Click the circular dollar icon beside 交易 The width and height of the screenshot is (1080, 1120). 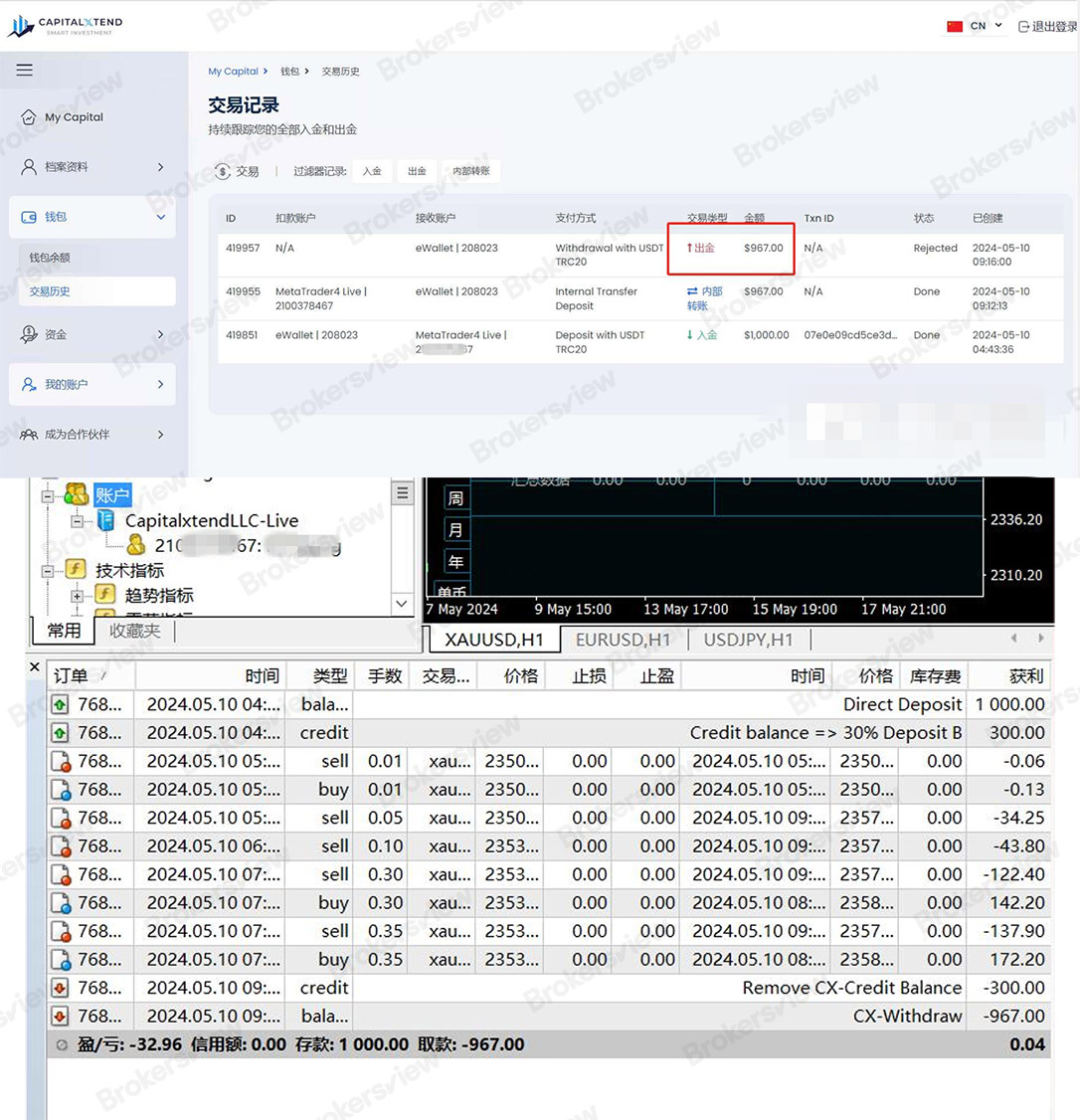click(223, 171)
